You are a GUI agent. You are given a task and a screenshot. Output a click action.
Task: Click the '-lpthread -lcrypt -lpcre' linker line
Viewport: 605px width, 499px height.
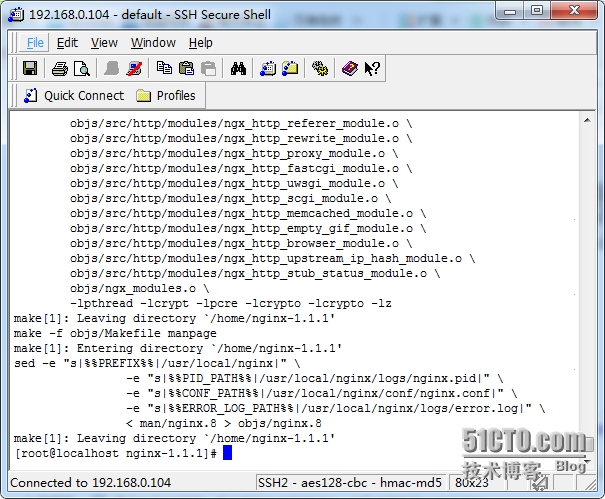tap(231, 303)
